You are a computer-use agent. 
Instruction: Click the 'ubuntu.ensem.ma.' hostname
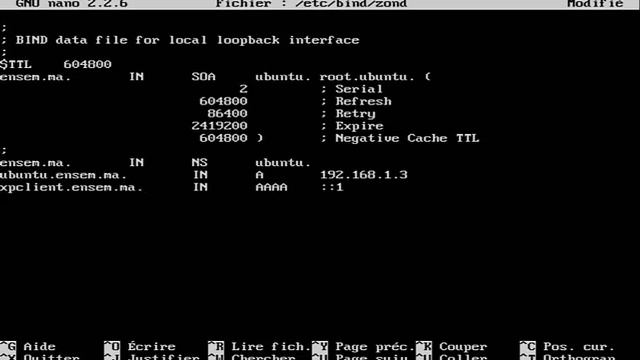coord(63,175)
